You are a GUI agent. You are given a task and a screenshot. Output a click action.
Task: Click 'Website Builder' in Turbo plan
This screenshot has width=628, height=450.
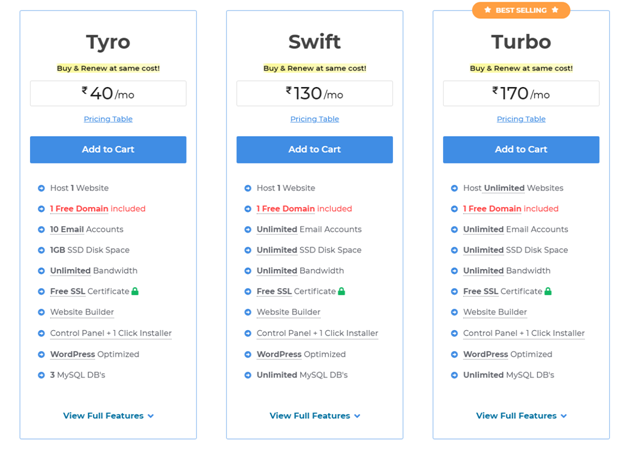pos(495,312)
